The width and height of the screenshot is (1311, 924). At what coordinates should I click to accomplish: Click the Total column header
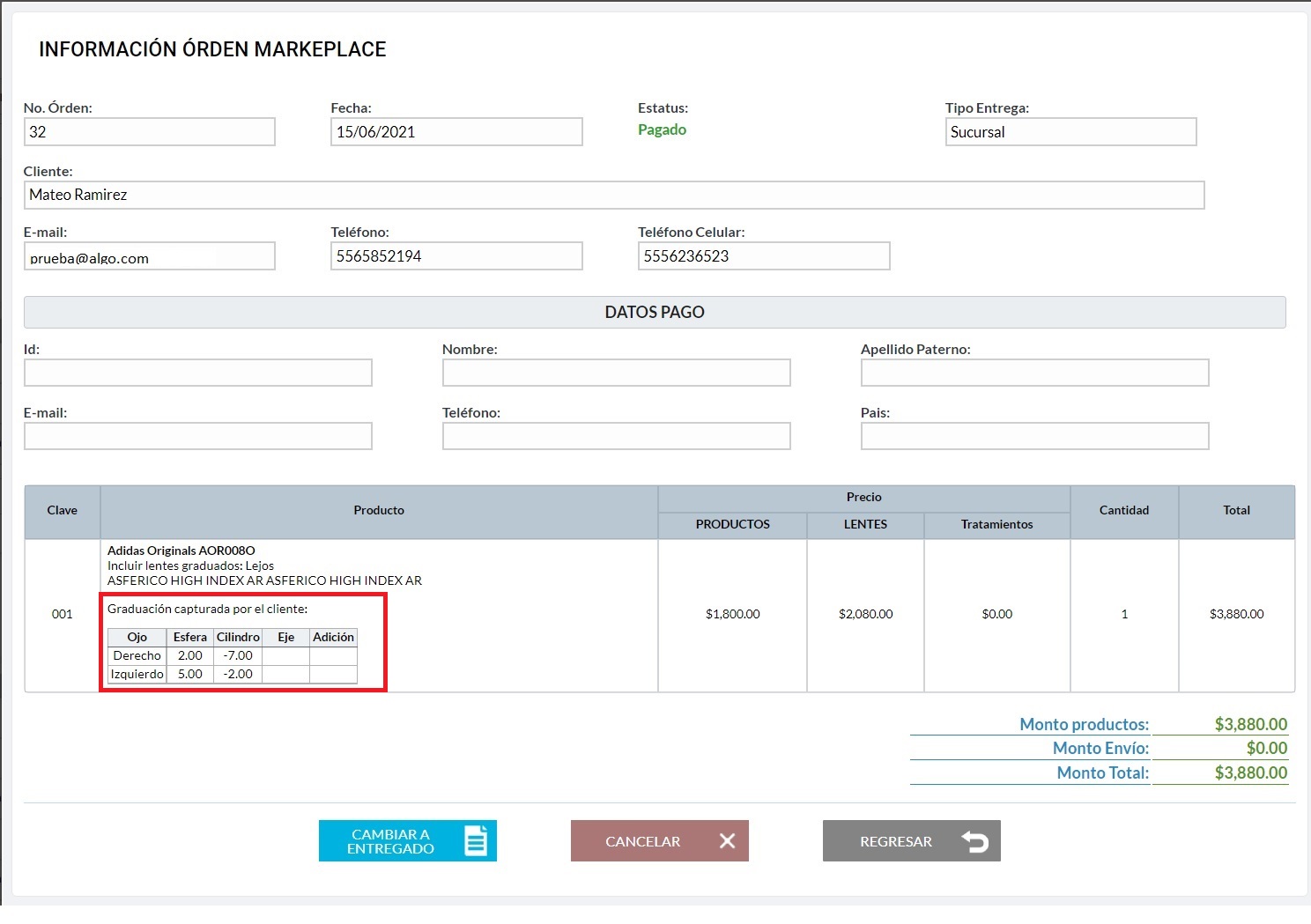[x=1237, y=511]
